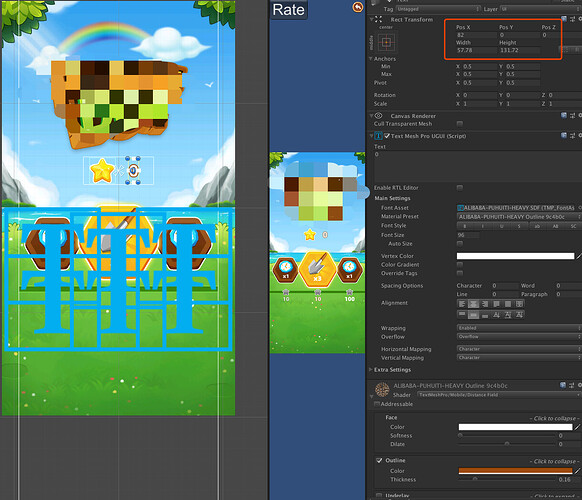
Task: Toggle Strikethrough font style button
Action: (519, 226)
